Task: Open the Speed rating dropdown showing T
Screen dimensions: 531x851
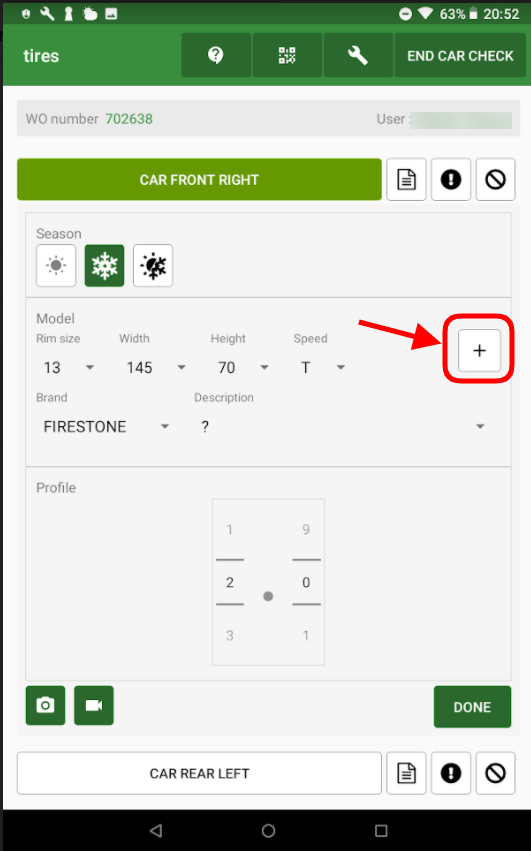Action: pos(323,367)
